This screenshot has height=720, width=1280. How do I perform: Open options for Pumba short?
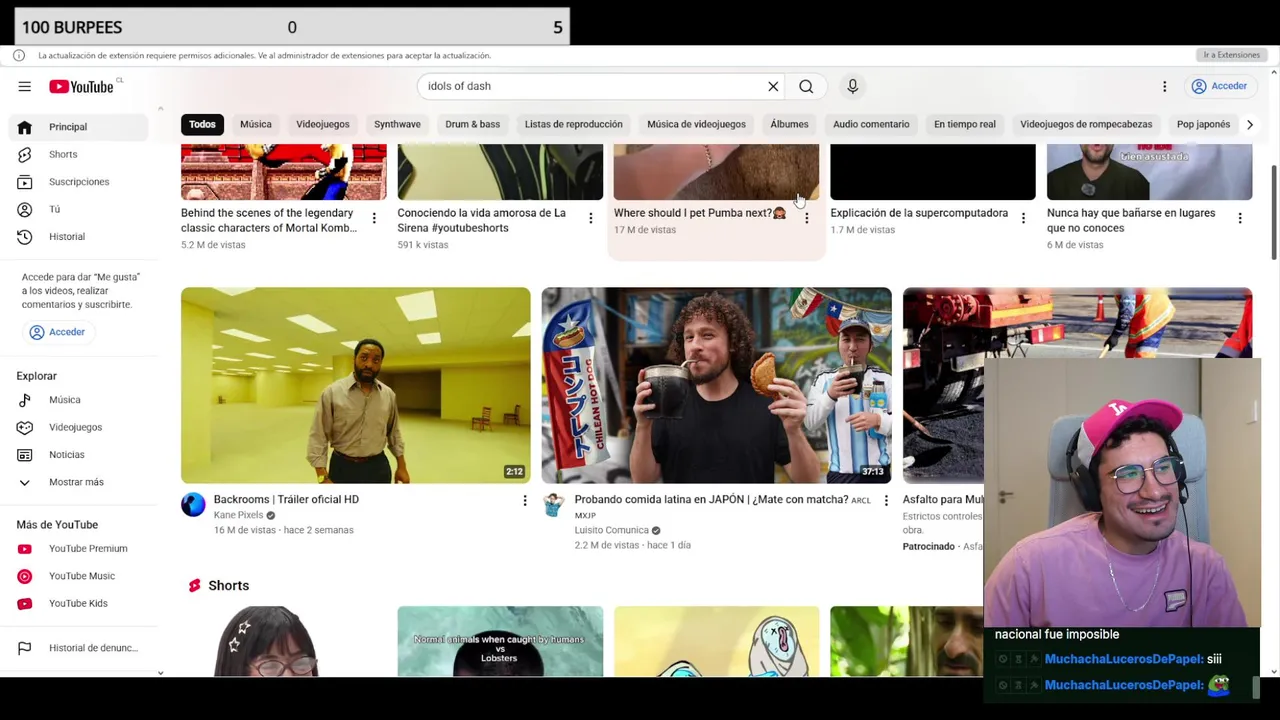tap(806, 218)
